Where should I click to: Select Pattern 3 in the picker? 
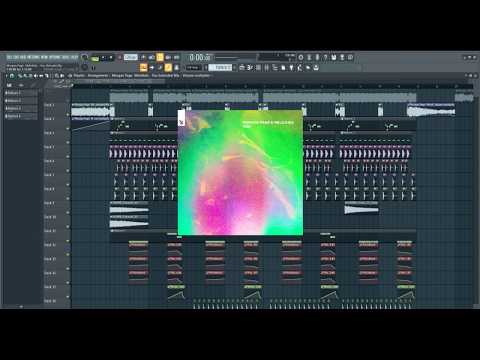coord(21,108)
